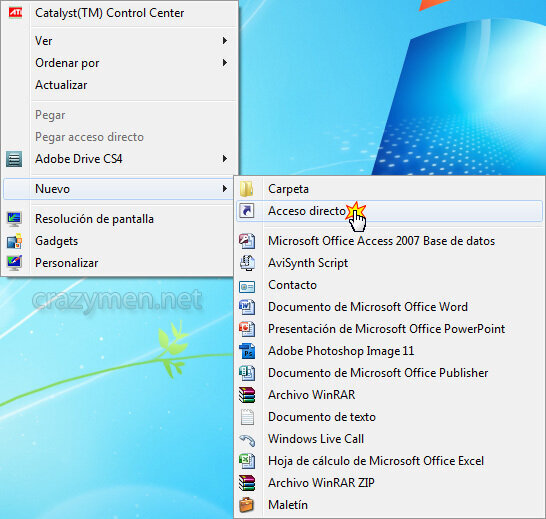Viewport: 546px width, 519px height.
Task: Click the PowerPoint presentation icon
Action: tap(247, 329)
